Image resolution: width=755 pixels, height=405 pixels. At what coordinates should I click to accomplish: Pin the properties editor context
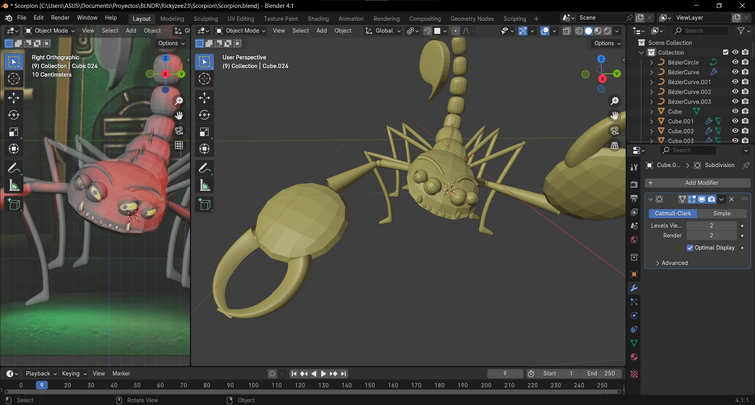pyautogui.click(x=746, y=165)
